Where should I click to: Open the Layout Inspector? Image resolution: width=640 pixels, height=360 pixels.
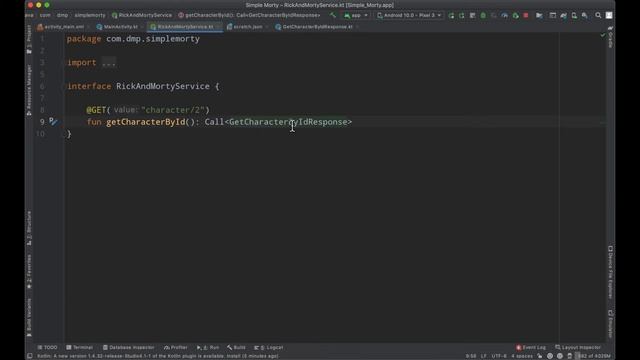click(578, 347)
